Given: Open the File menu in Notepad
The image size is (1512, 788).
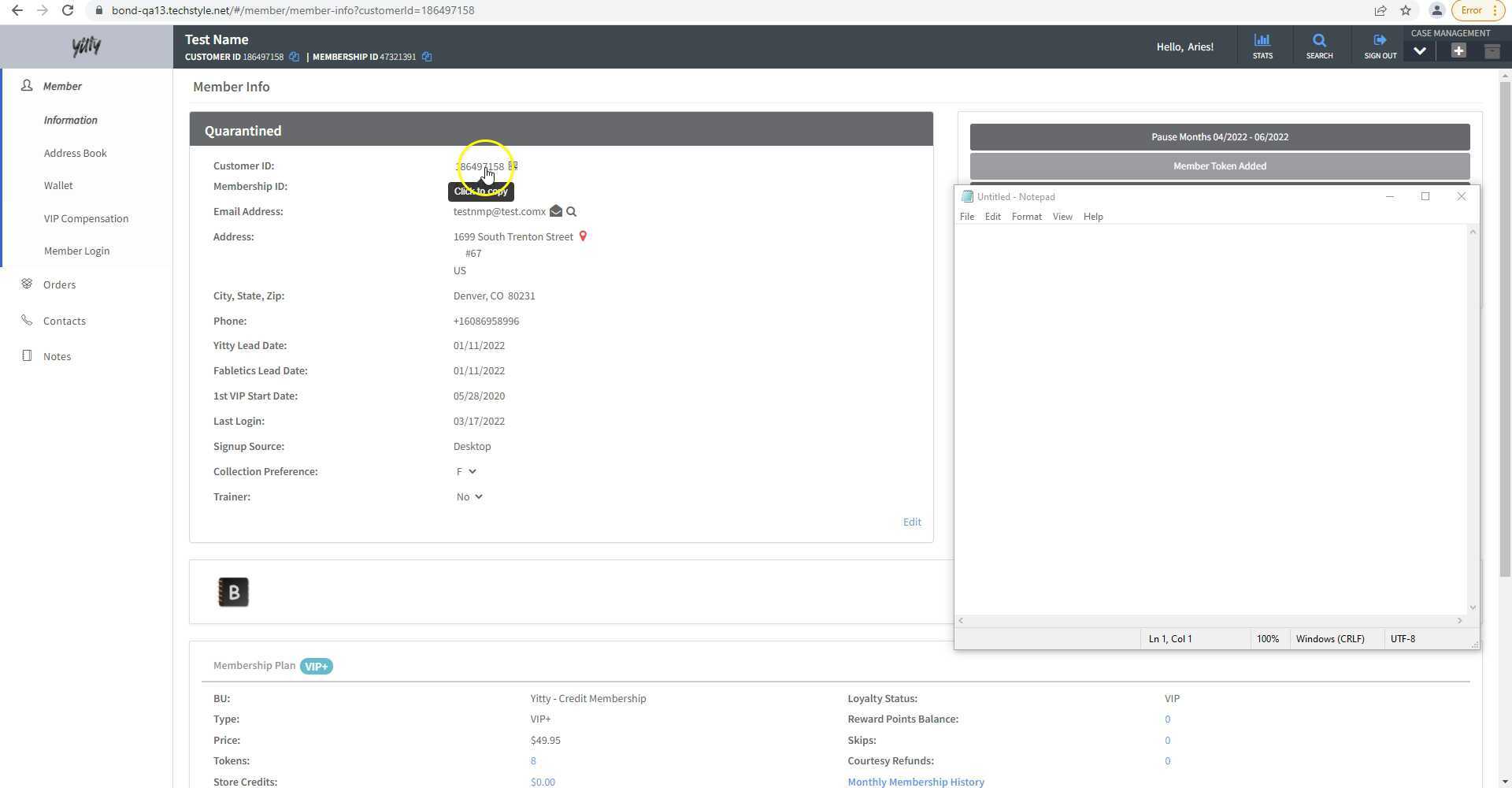Looking at the screenshot, I should [x=967, y=217].
